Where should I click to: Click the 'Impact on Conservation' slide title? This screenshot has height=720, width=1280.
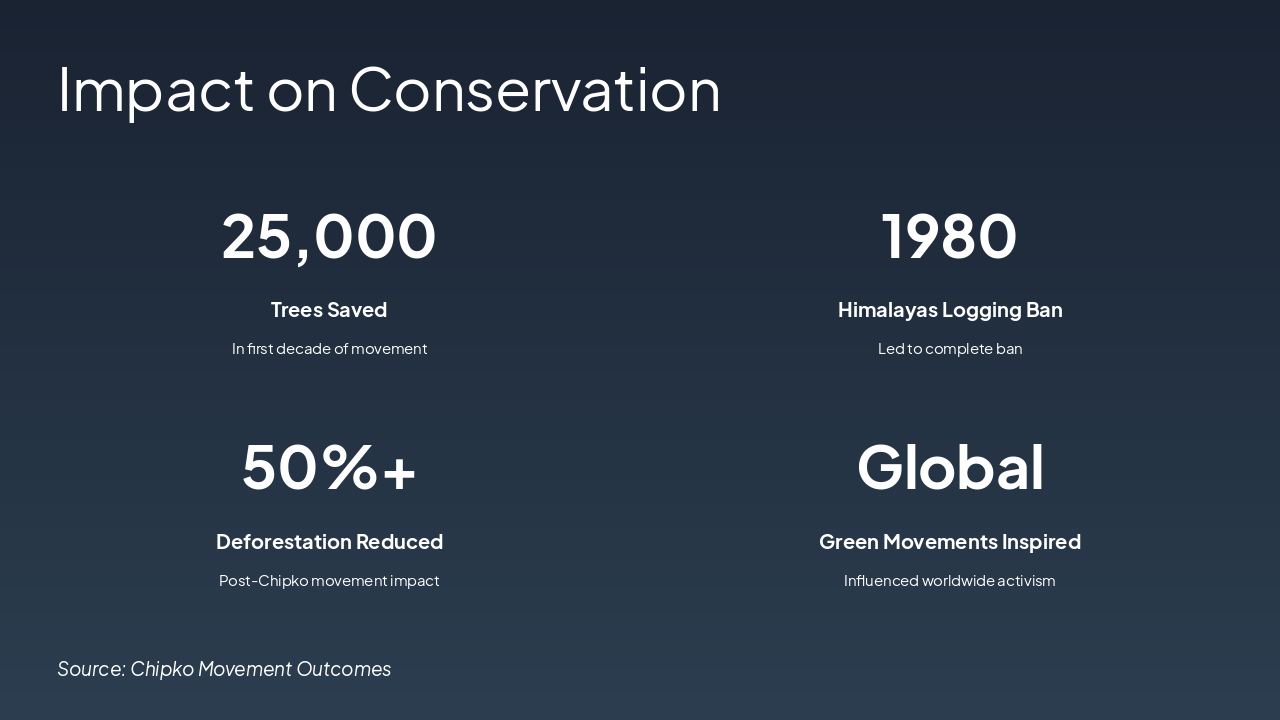click(389, 89)
